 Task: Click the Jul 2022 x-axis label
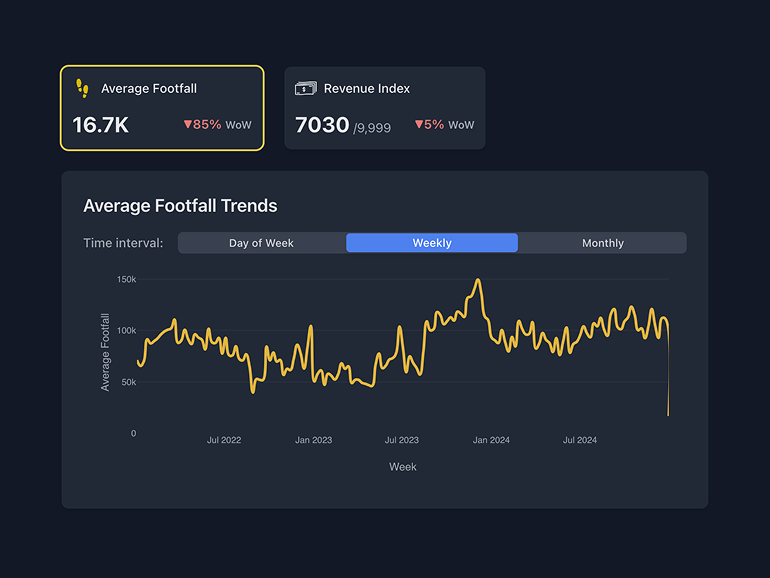(224, 440)
